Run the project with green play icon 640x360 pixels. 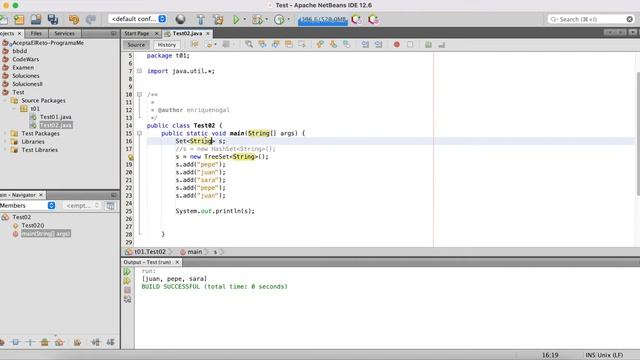pos(236,19)
